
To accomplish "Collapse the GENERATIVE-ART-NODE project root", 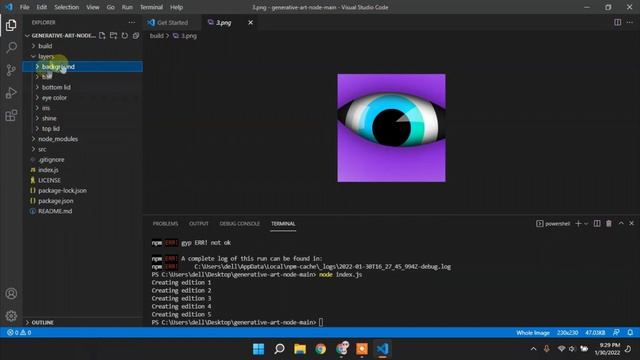I will coord(60,36).
